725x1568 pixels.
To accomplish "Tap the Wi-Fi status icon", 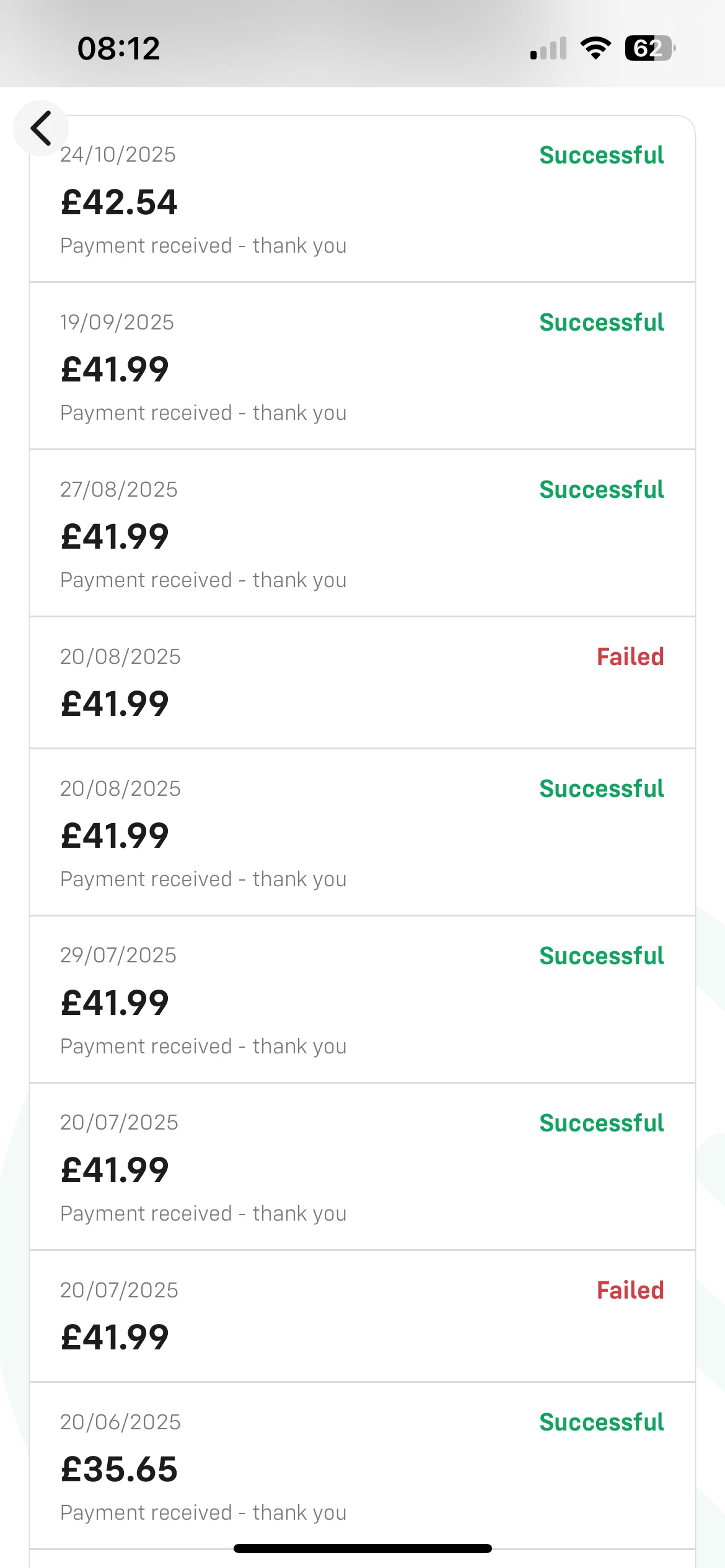I will 595,48.
